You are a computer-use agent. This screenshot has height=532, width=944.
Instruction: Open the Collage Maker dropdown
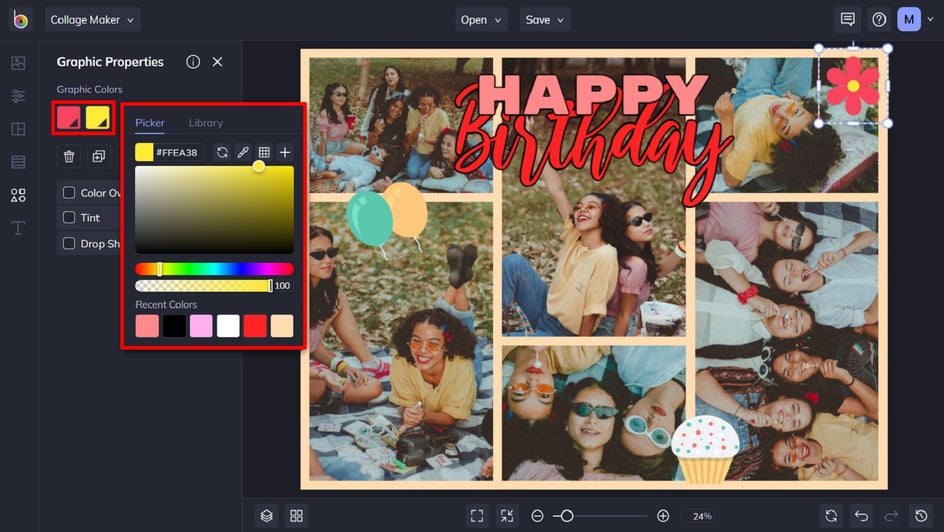[x=92, y=20]
